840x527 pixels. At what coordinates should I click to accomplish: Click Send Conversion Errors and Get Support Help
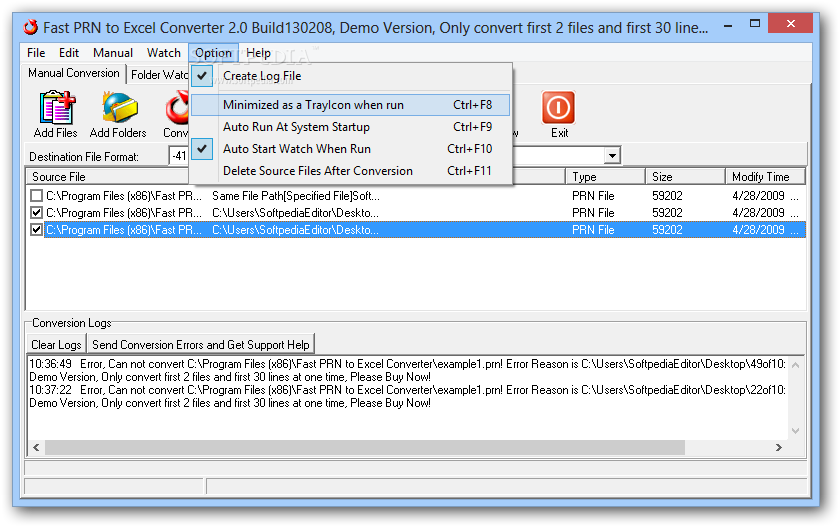pos(201,345)
